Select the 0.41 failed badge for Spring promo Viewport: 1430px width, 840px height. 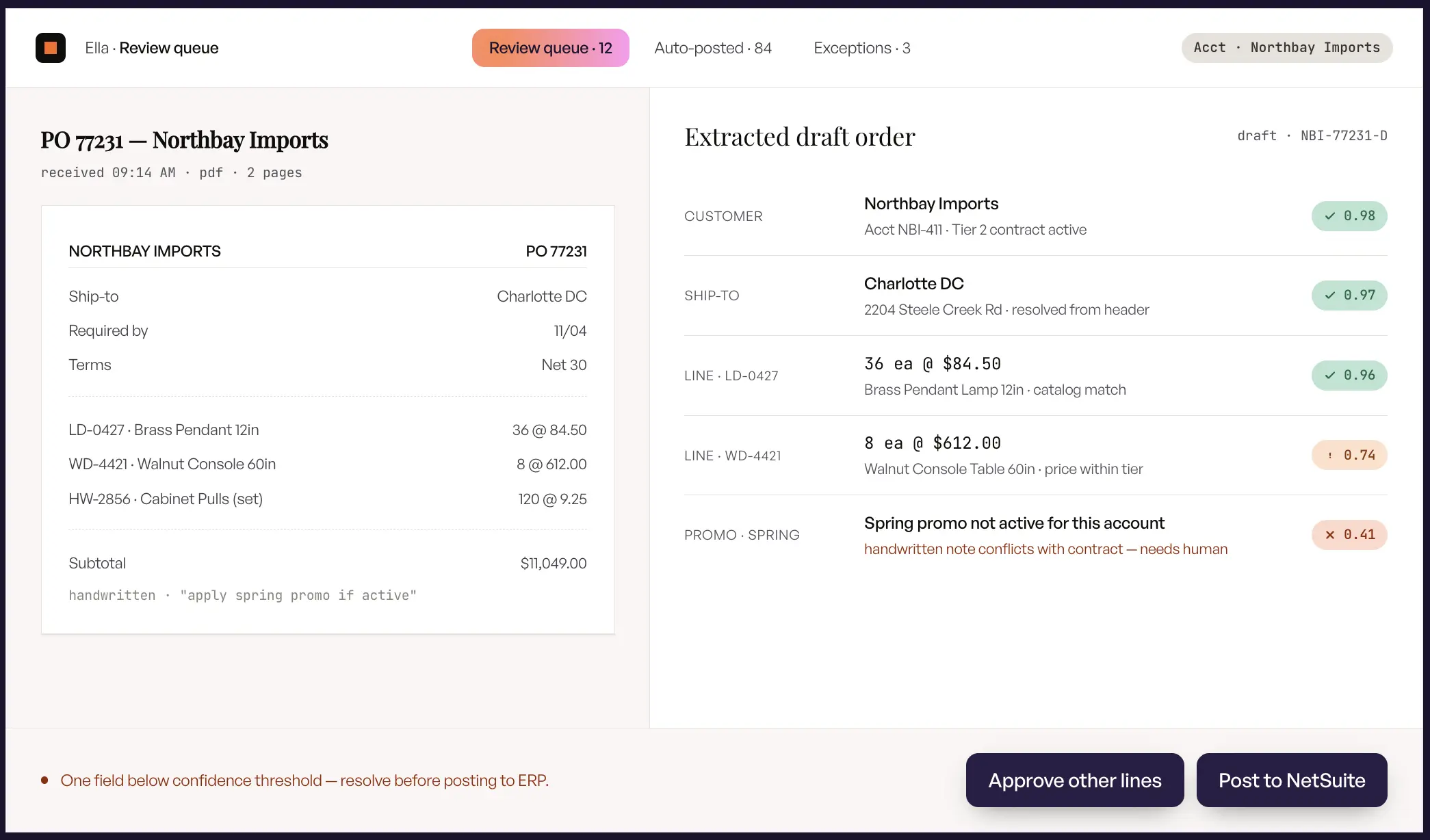coord(1349,535)
